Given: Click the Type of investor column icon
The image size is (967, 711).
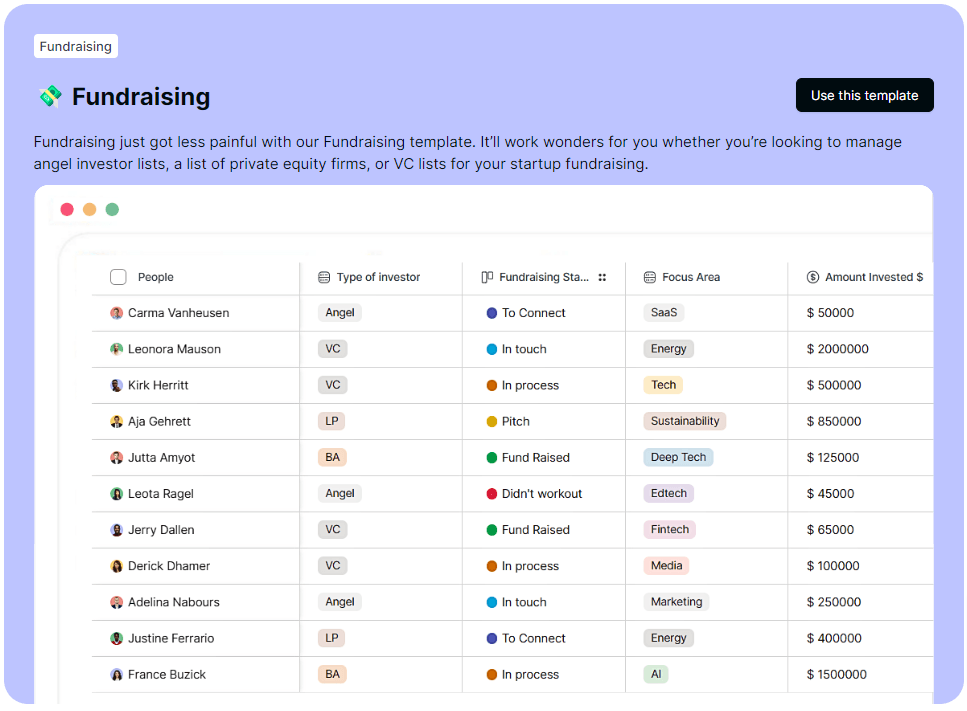Looking at the screenshot, I should 326,277.
